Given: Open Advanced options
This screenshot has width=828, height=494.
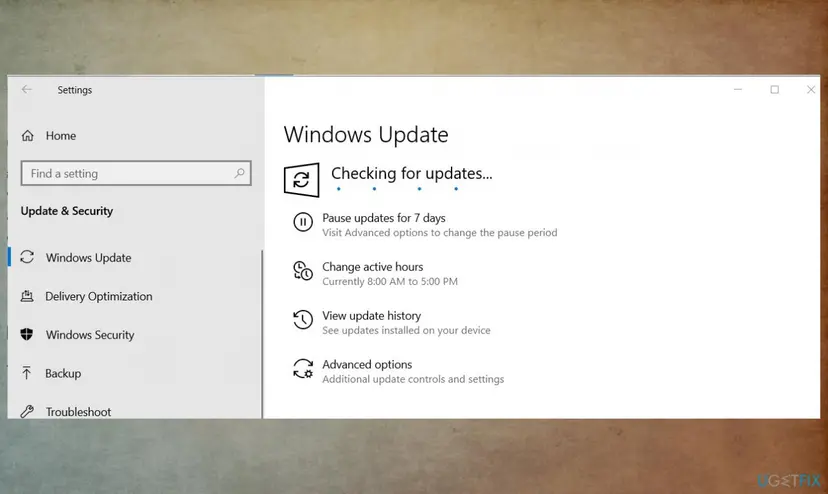Looking at the screenshot, I should pyautogui.click(x=367, y=365).
